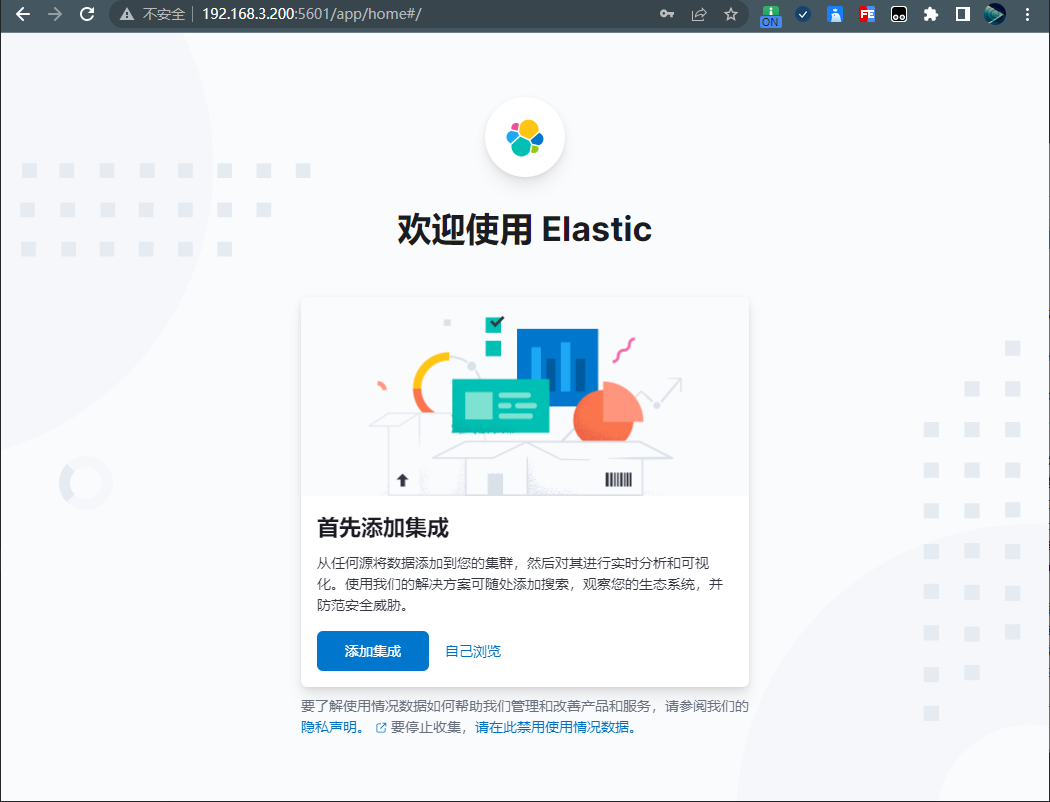Click the 添加集成 blue button
This screenshot has height=802, width=1050.
coord(372,650)
